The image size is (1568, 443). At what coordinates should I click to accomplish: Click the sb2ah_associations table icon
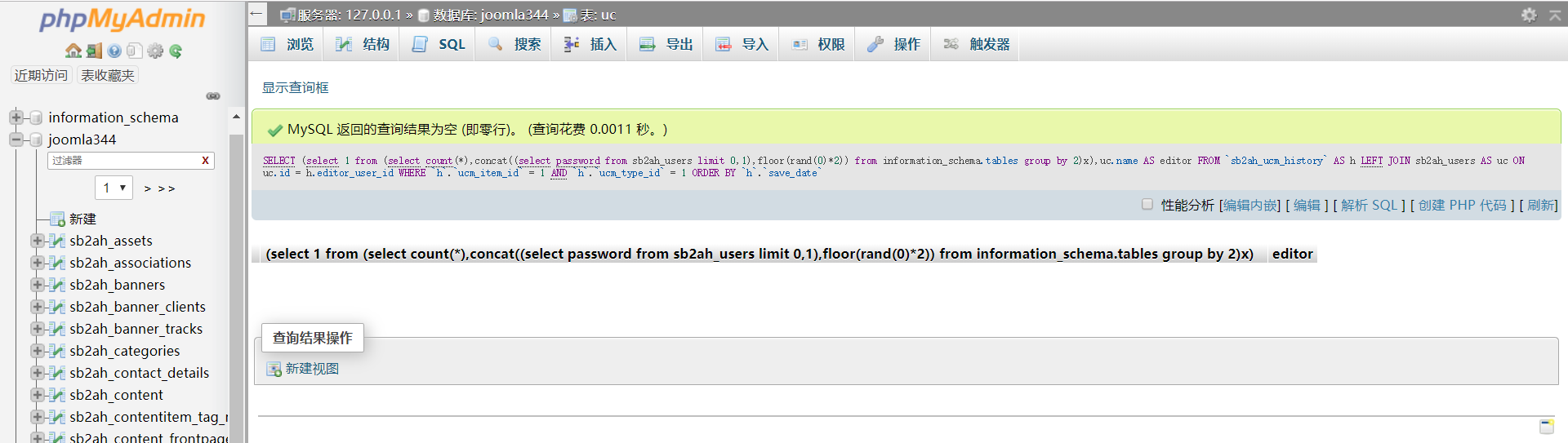tap(57, 263)
